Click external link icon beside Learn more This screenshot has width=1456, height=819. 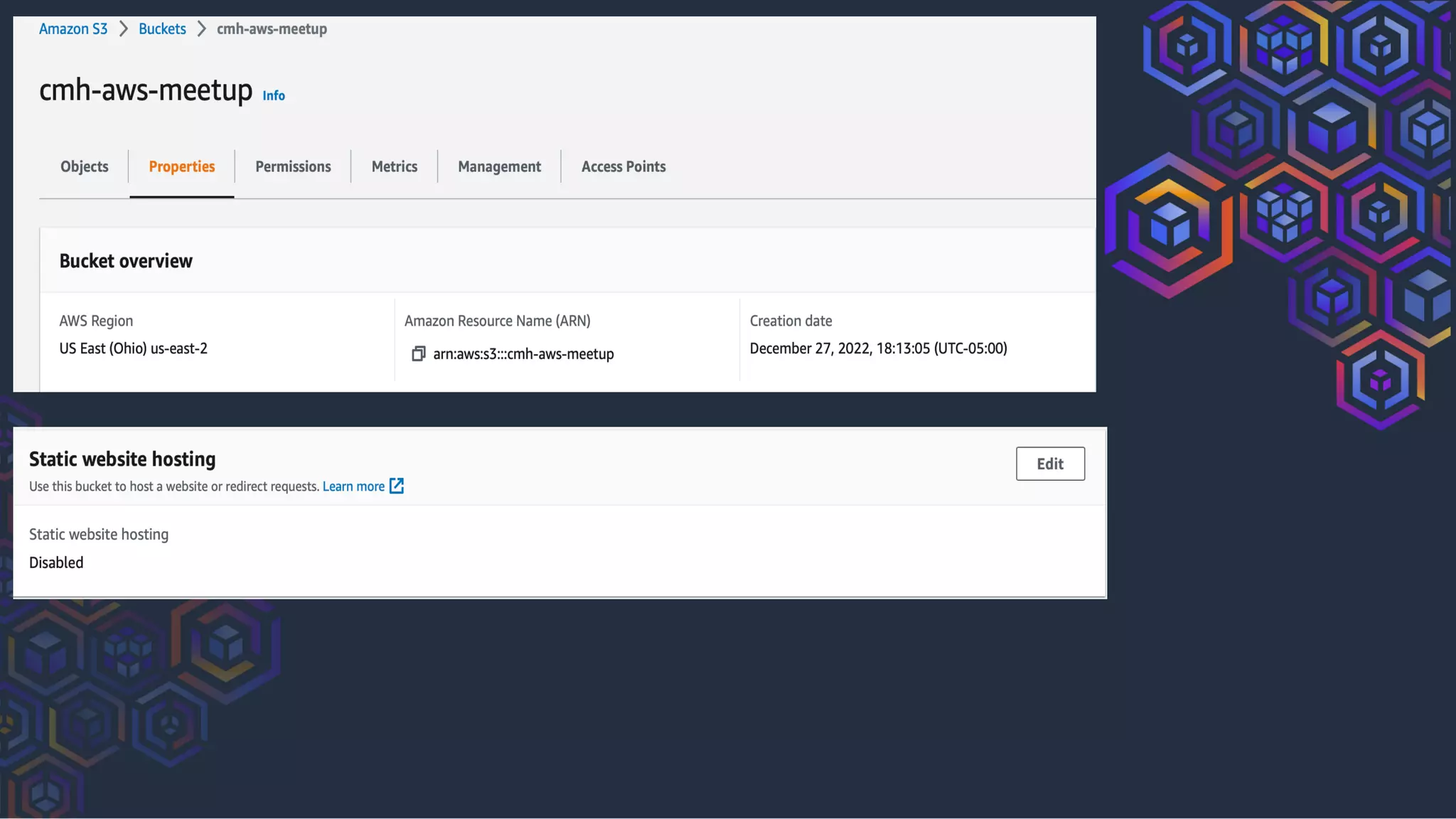tap(397, 486)
